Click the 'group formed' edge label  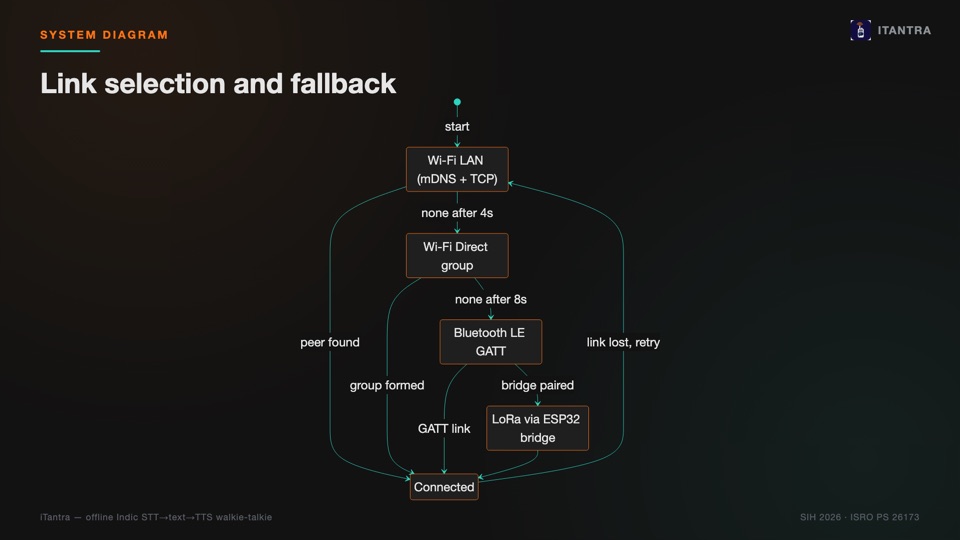click(x=387, y=385)
